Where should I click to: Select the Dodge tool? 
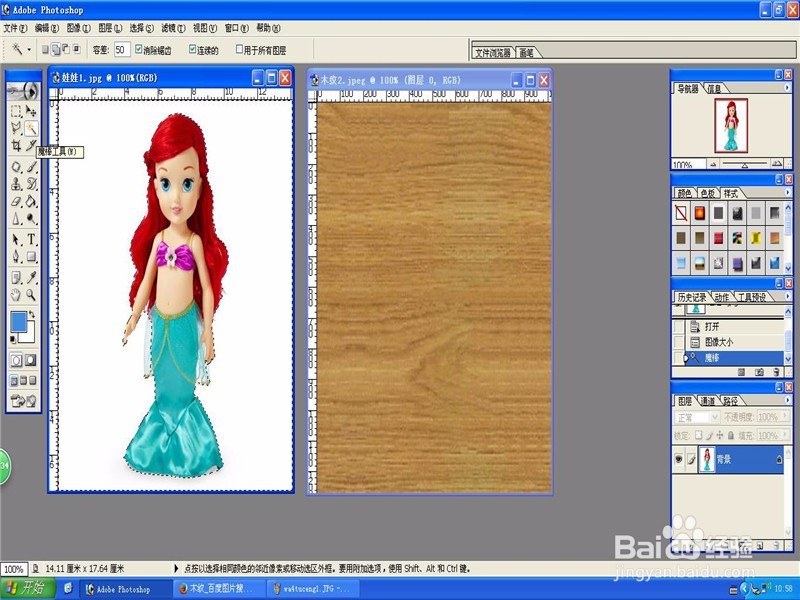31,218
